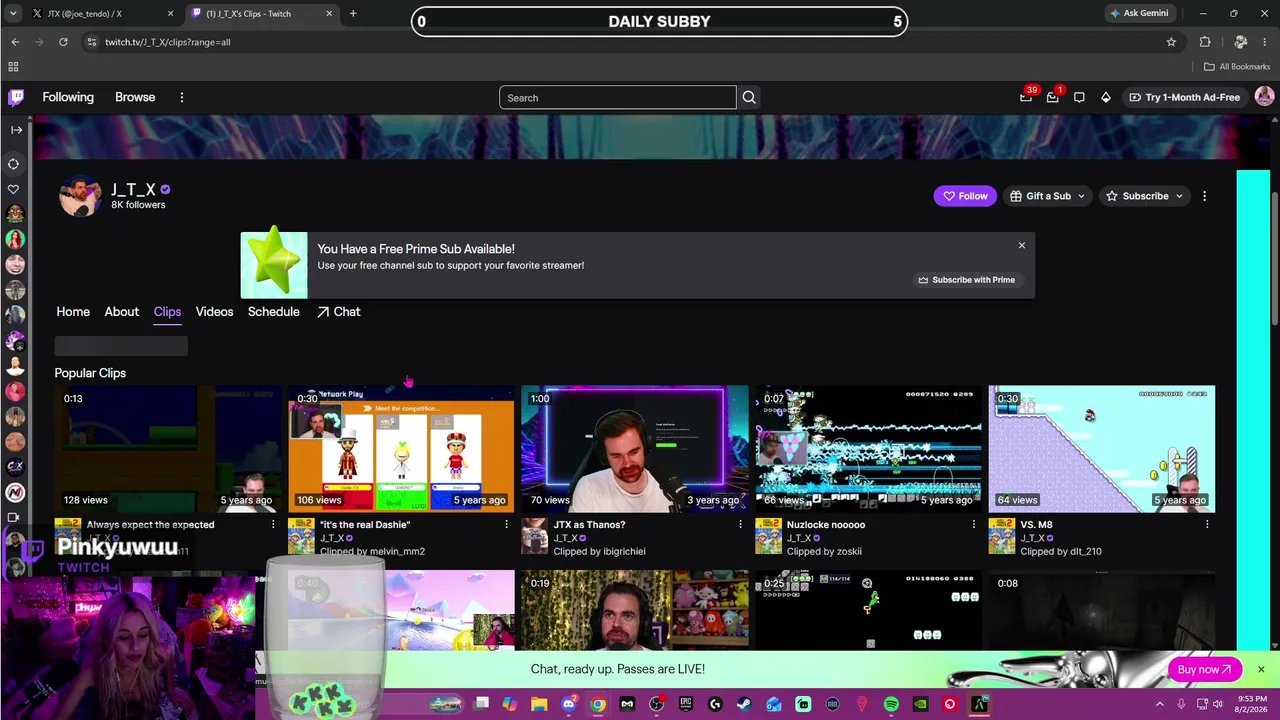The image size is (1280, 720).
Task: Open options for "JTX as Thanos?" clip
Action: (x=740, y=524)
